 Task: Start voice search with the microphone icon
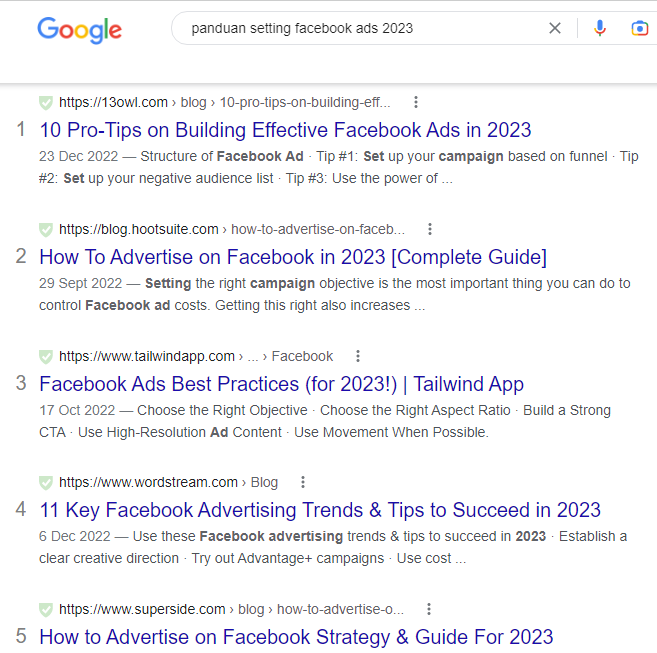click(600, 29)
